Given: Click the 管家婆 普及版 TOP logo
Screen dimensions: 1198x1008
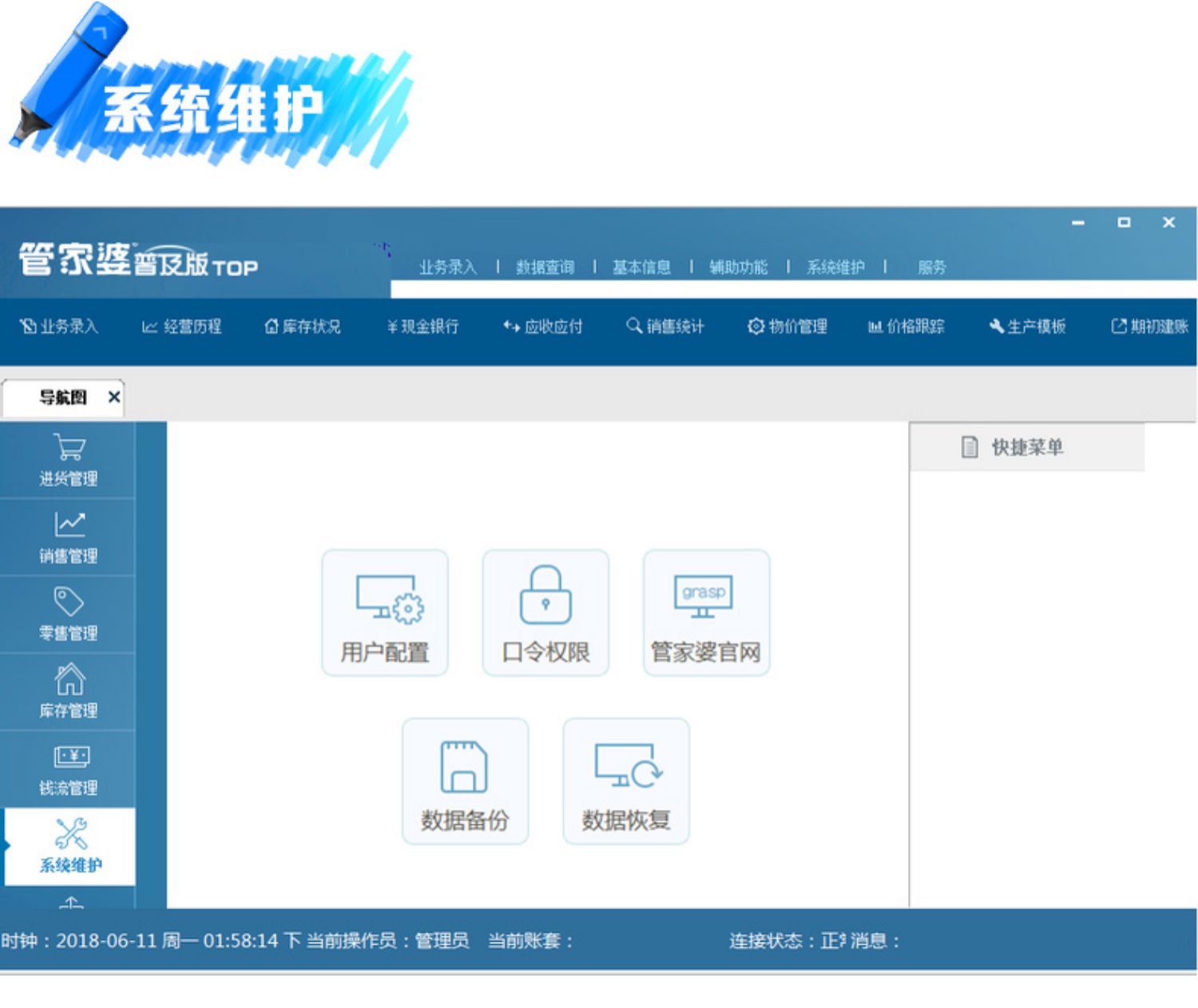Looking at the screenshot, I should point(138,260).
